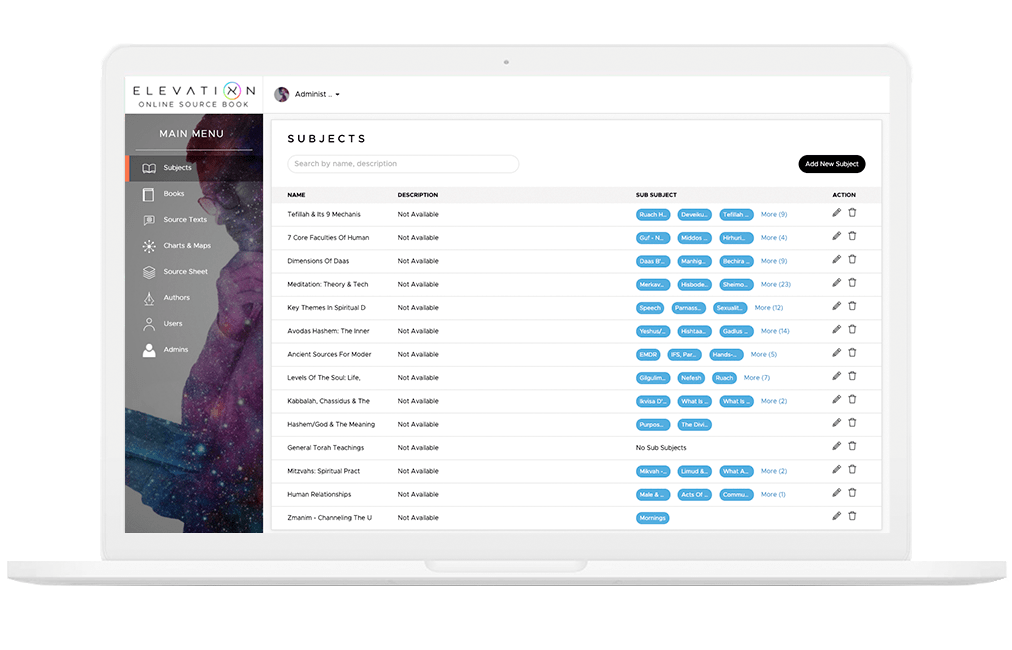Edit the Dimensions Of Daas row
1012x650 pixels.
pos(836,259)
